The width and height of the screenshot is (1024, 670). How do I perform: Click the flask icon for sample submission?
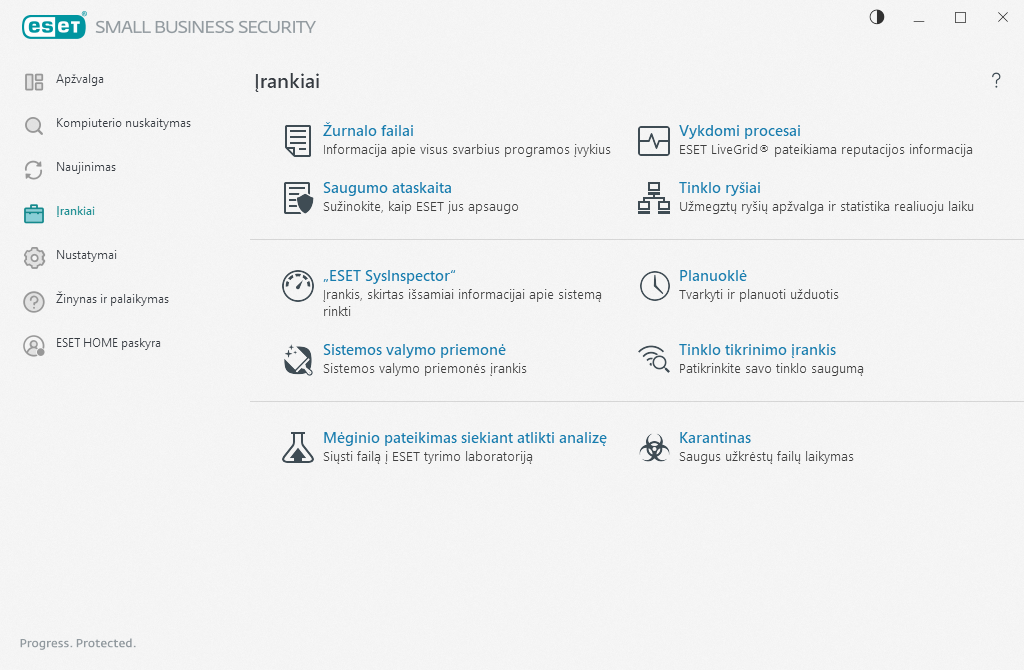pyautogui.click(x=298, y=447)
